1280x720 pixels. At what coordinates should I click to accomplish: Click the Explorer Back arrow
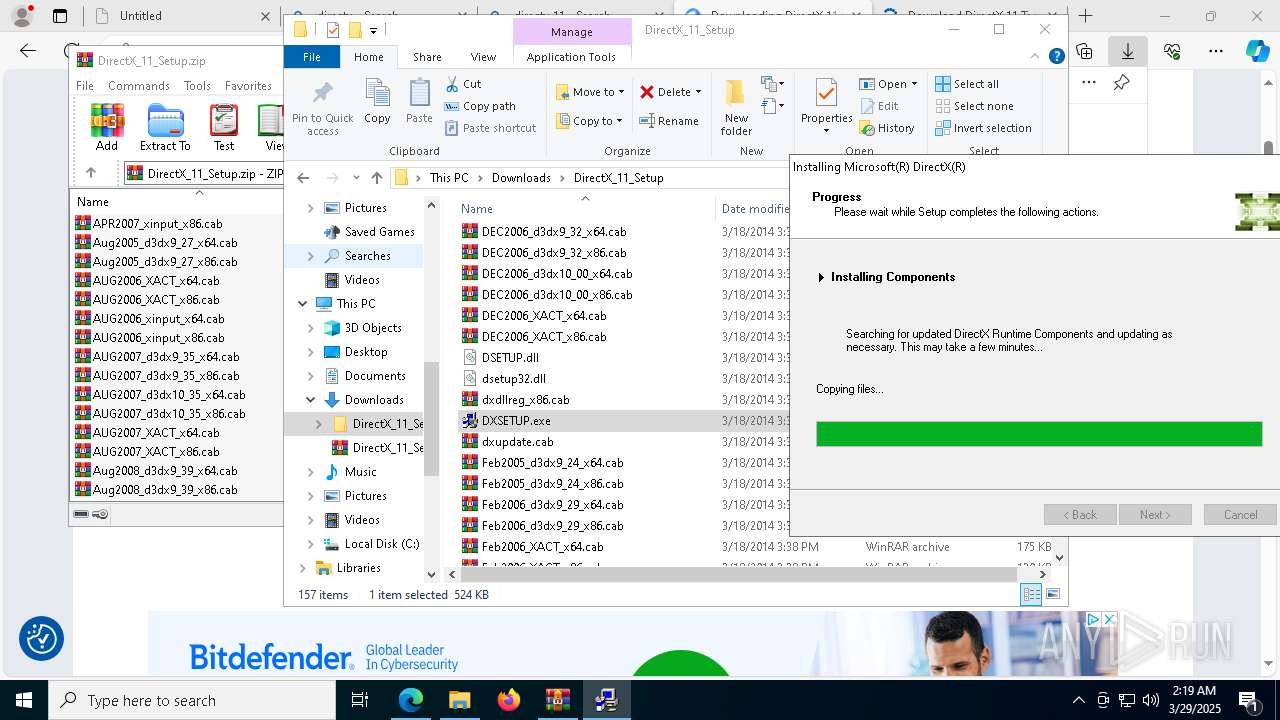pos(303,178)
